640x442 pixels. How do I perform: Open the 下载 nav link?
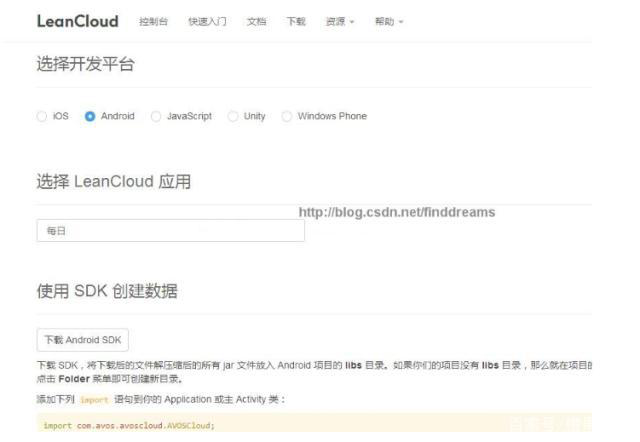[x=296, y=21]
